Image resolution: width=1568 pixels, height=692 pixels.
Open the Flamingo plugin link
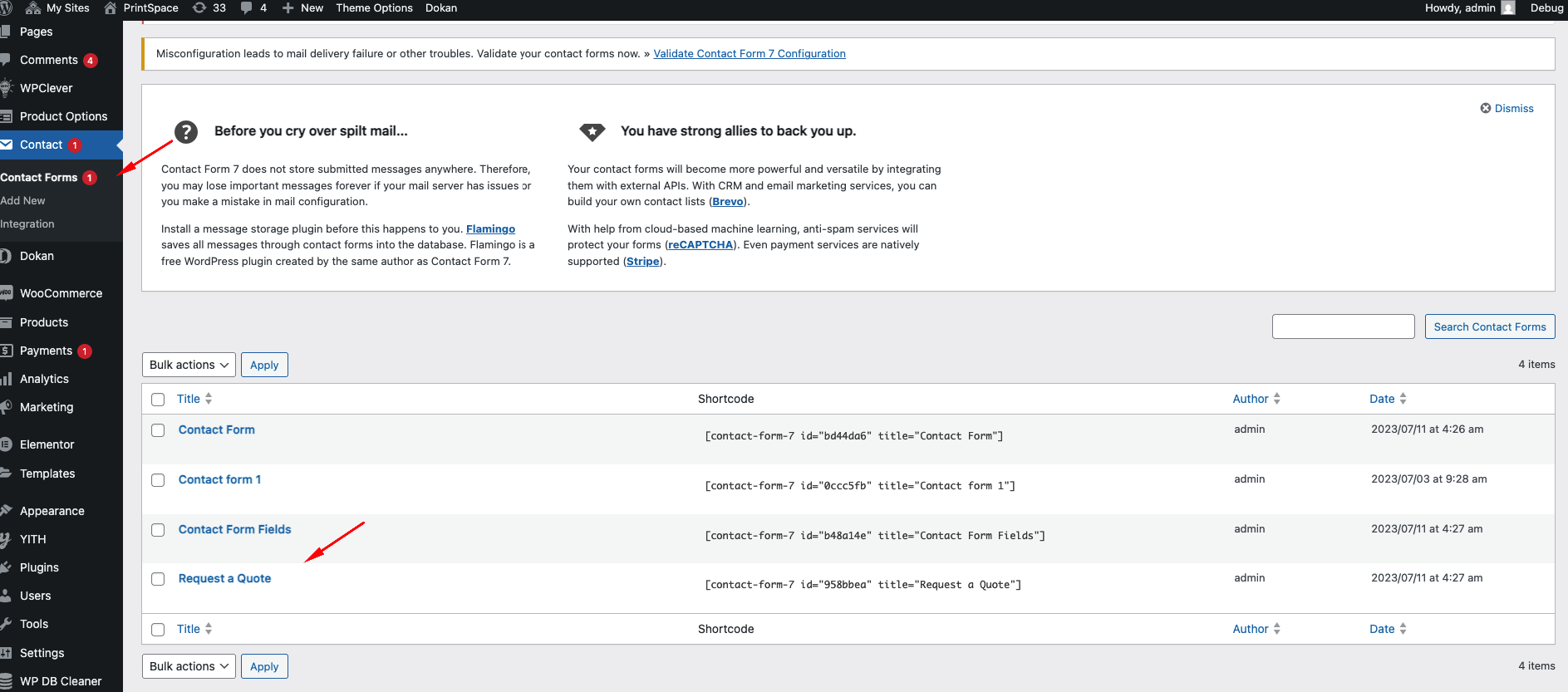coord(490,228)
